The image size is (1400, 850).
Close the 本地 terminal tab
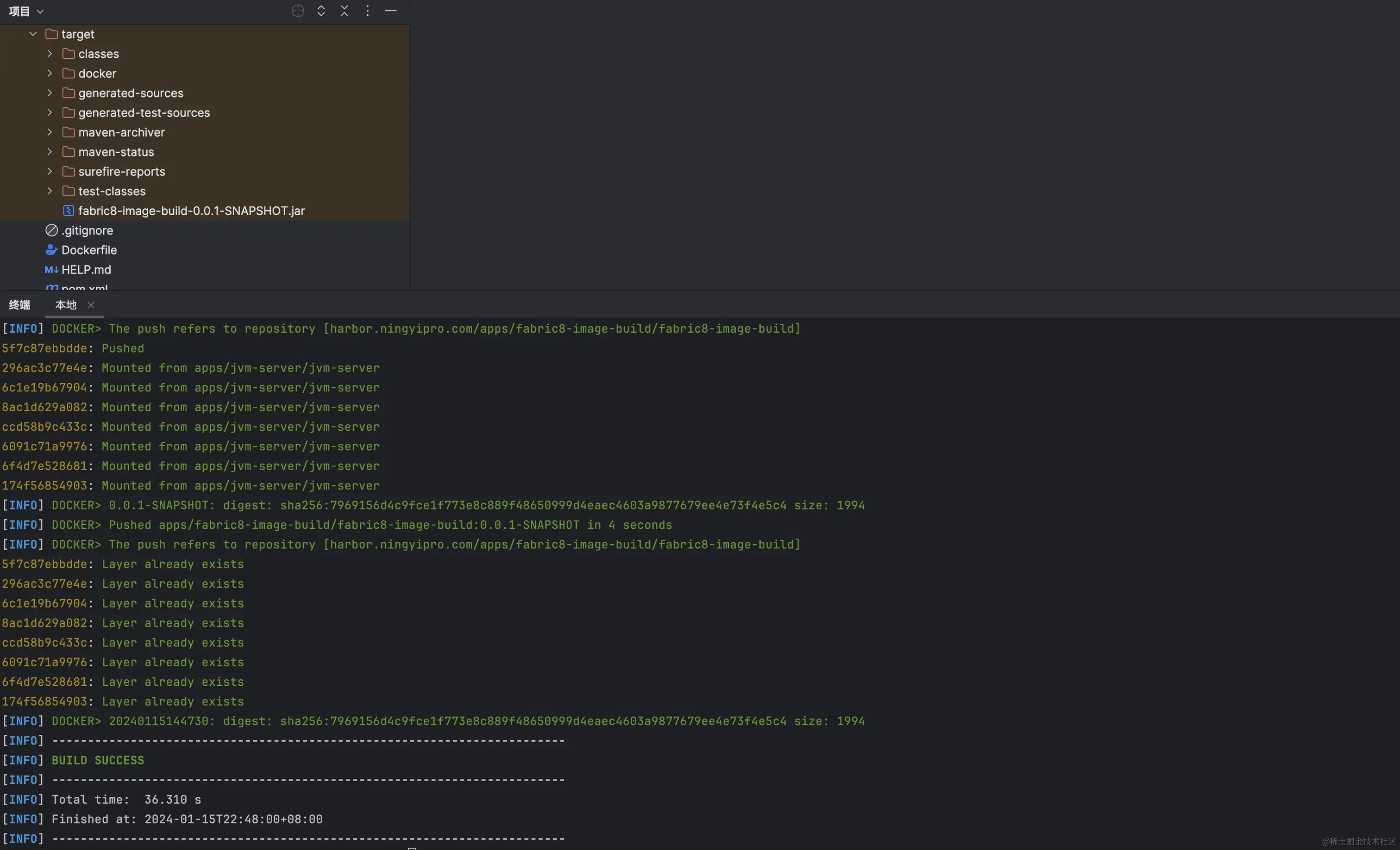point(91,305)
